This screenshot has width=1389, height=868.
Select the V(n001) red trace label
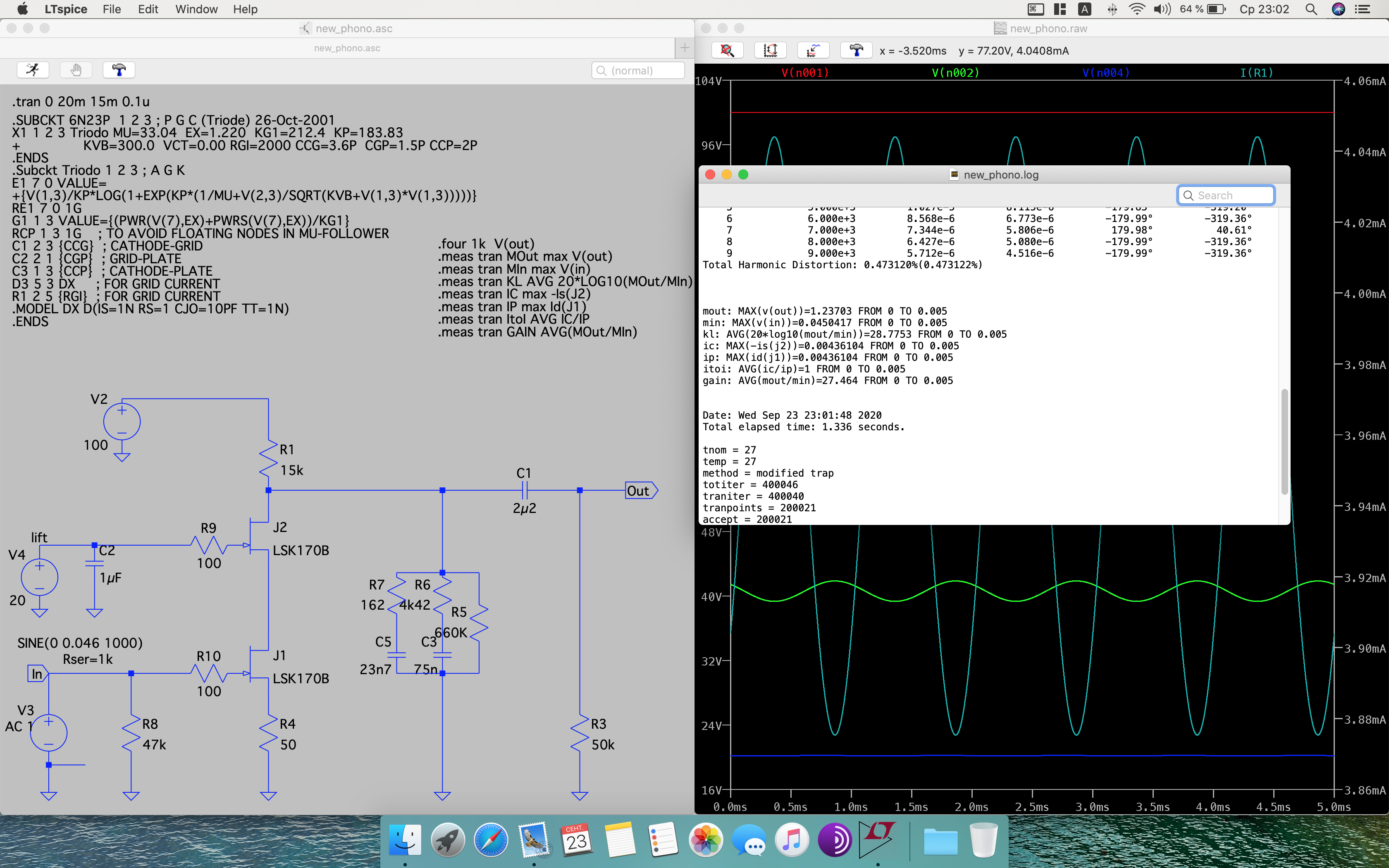(805, 73)
